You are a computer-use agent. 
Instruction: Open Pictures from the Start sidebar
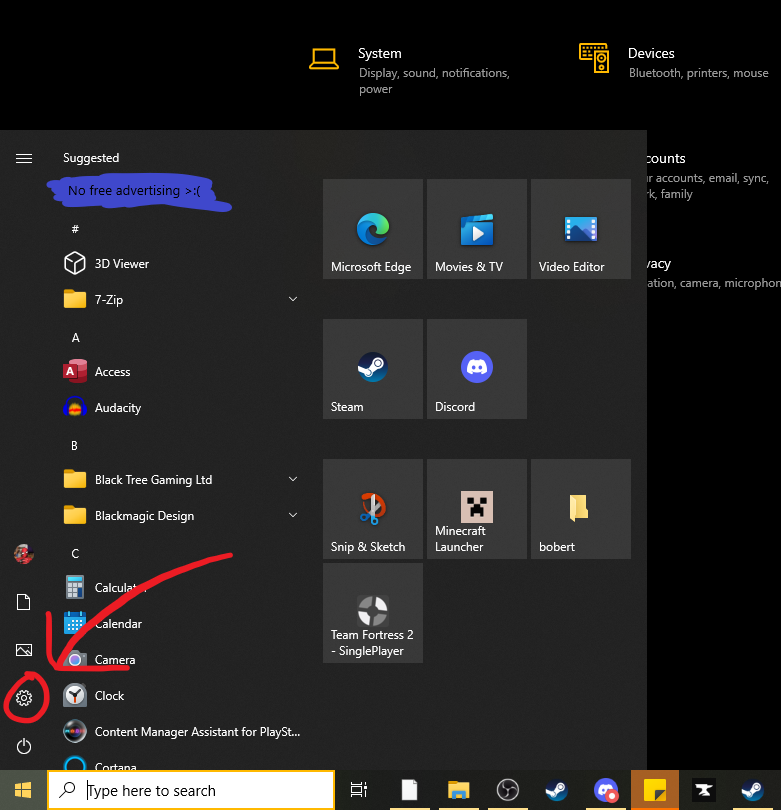tap(24, 650)
